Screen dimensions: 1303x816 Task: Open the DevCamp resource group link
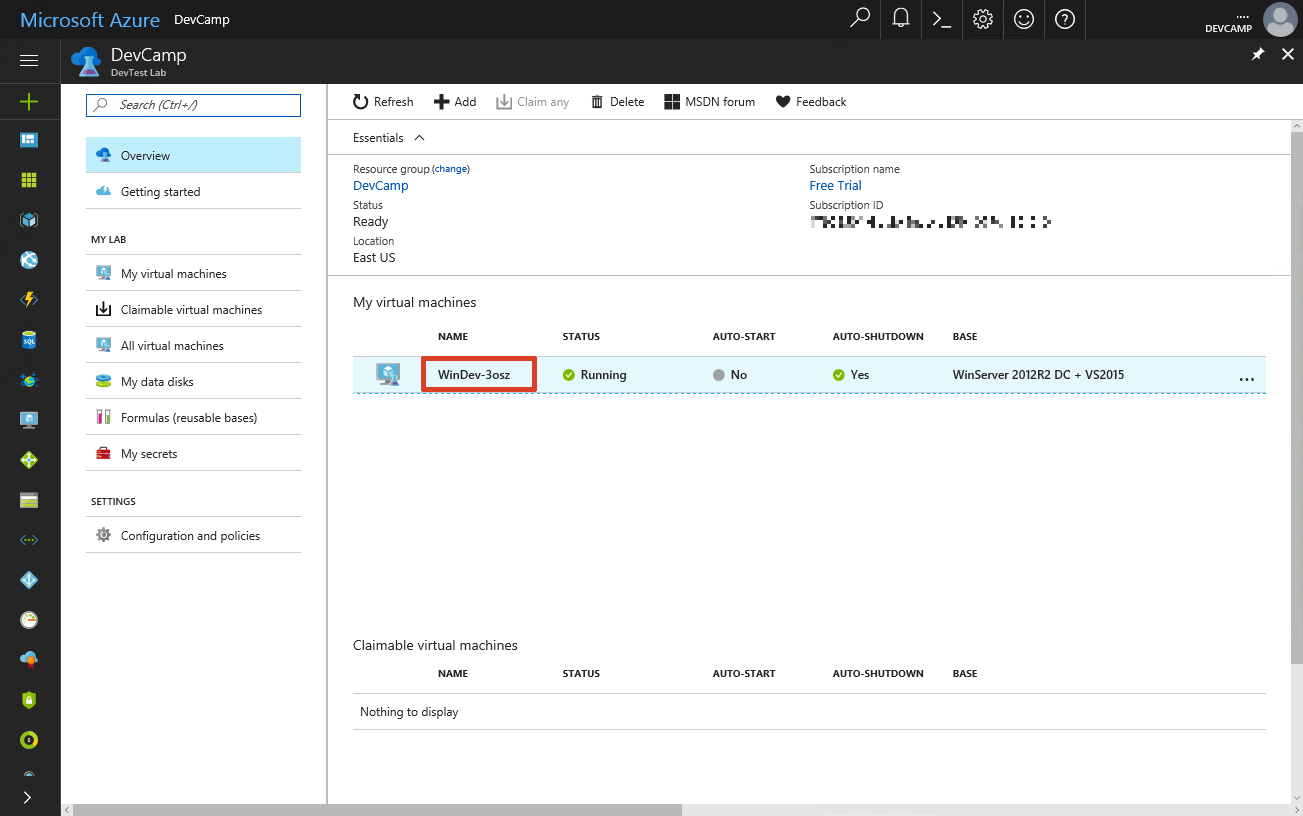click(x=381, y=186)
